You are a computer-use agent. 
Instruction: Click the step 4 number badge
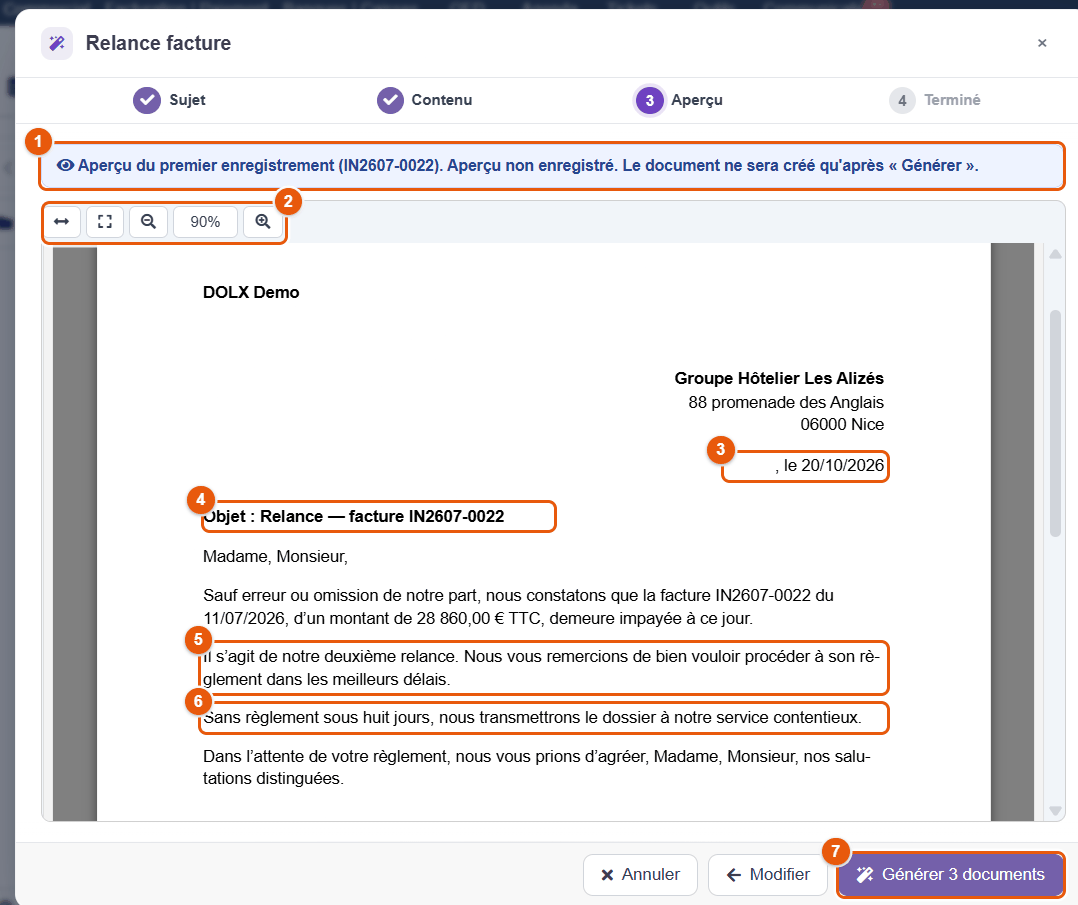pyautogui.click(x=902, y=100)
